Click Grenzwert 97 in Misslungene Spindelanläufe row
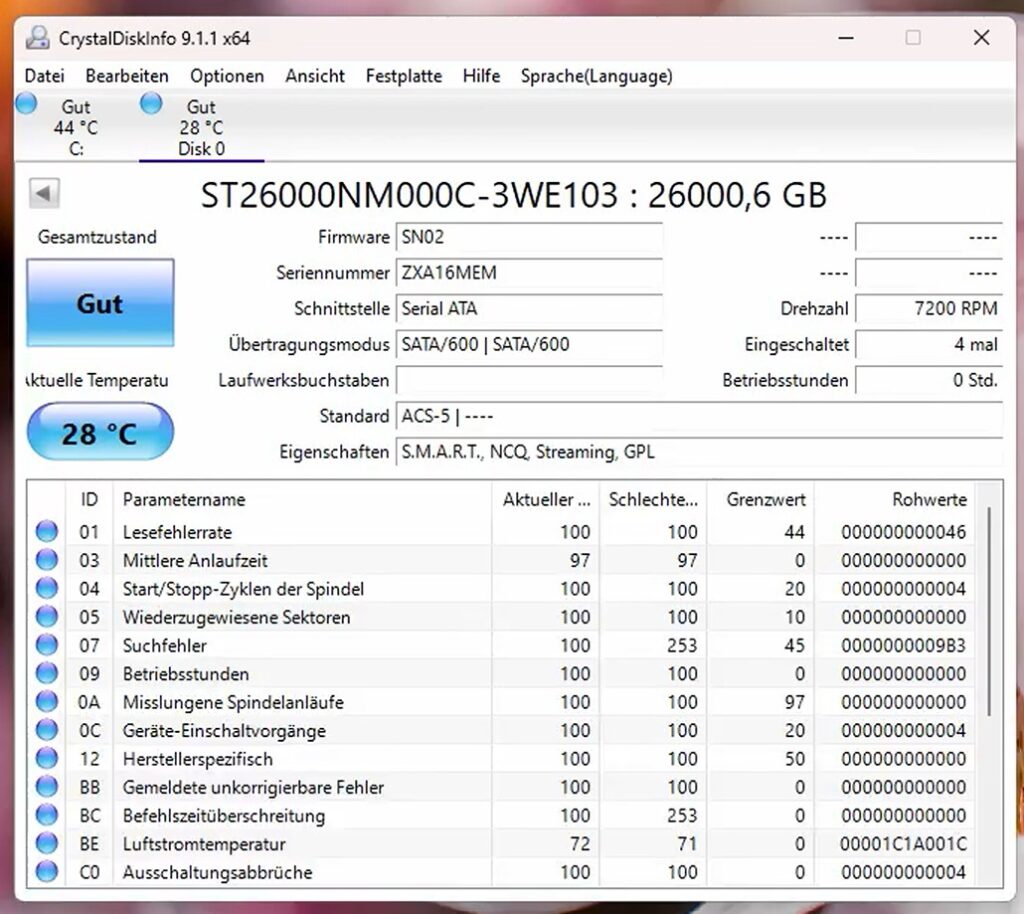 794,702
